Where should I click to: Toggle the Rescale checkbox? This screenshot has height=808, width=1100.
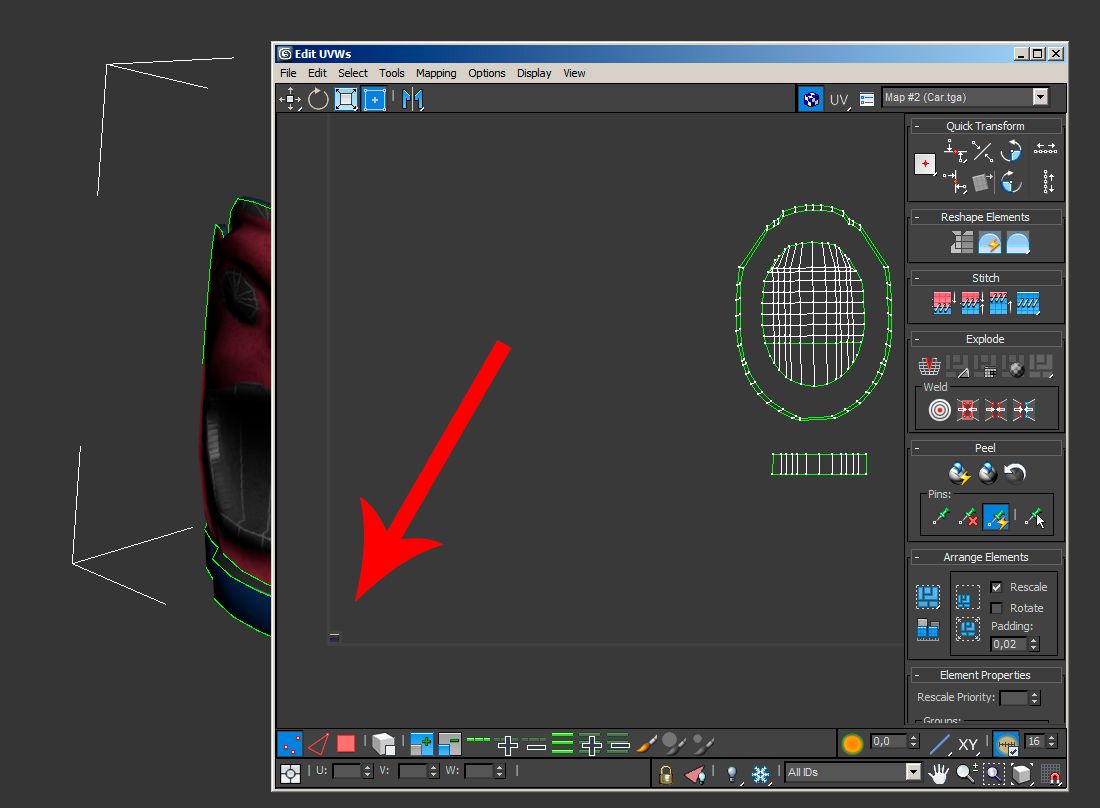coord(996,587)
